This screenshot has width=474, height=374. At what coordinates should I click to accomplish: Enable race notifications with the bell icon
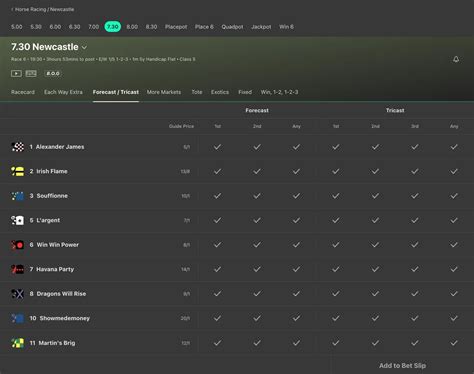tap(456, 59)
